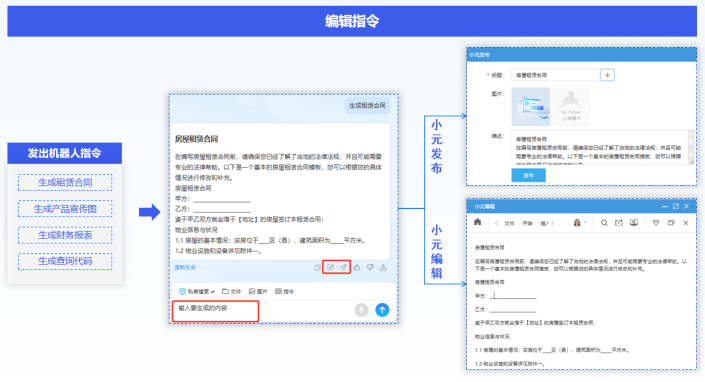Select the 生成租赁合同 instruction
Screen dimensions: 705x382
point(65,182)
